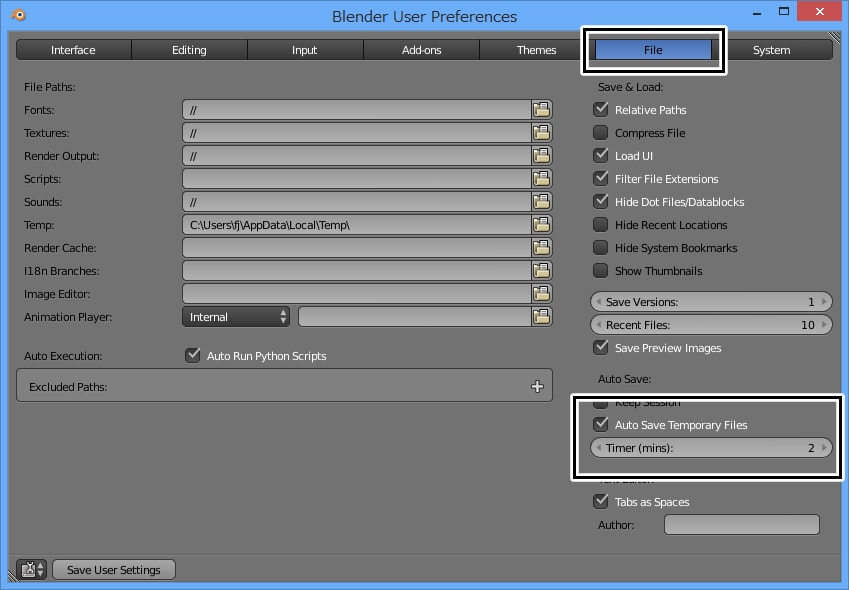
Task: Select the File tab
Action: coord(653,50)
